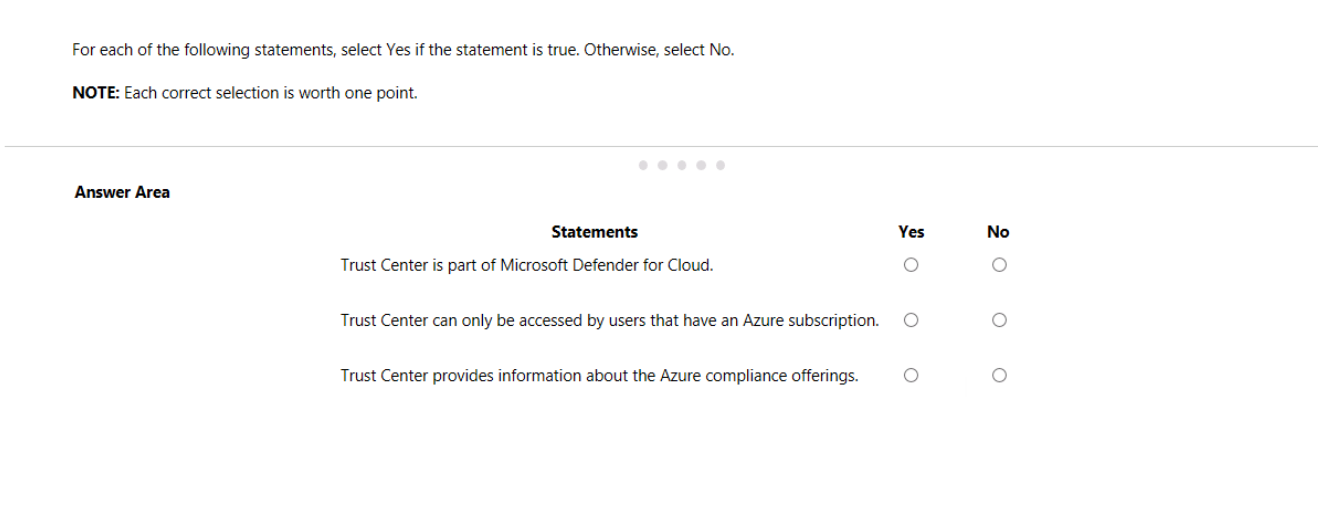1318x525 pixels.
Task: Mark No for the compliance offerings statement
Action: pyautogui.click(x=998, y=376)
